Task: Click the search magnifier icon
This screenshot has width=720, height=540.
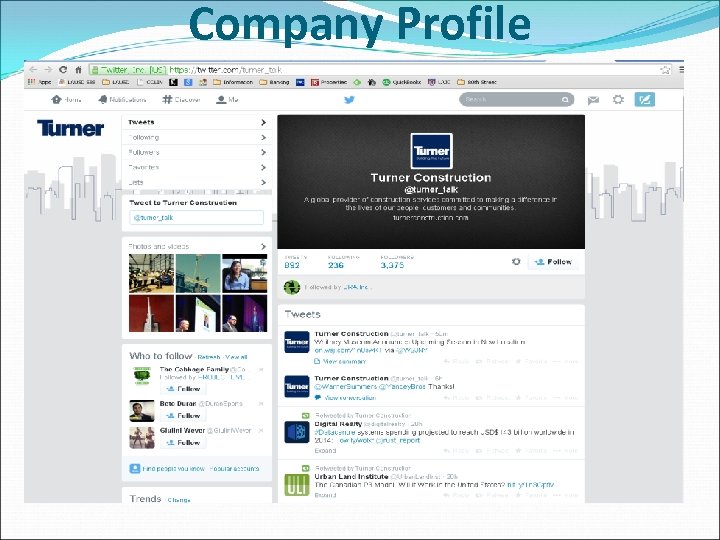Action: click(x=565, y=100)
